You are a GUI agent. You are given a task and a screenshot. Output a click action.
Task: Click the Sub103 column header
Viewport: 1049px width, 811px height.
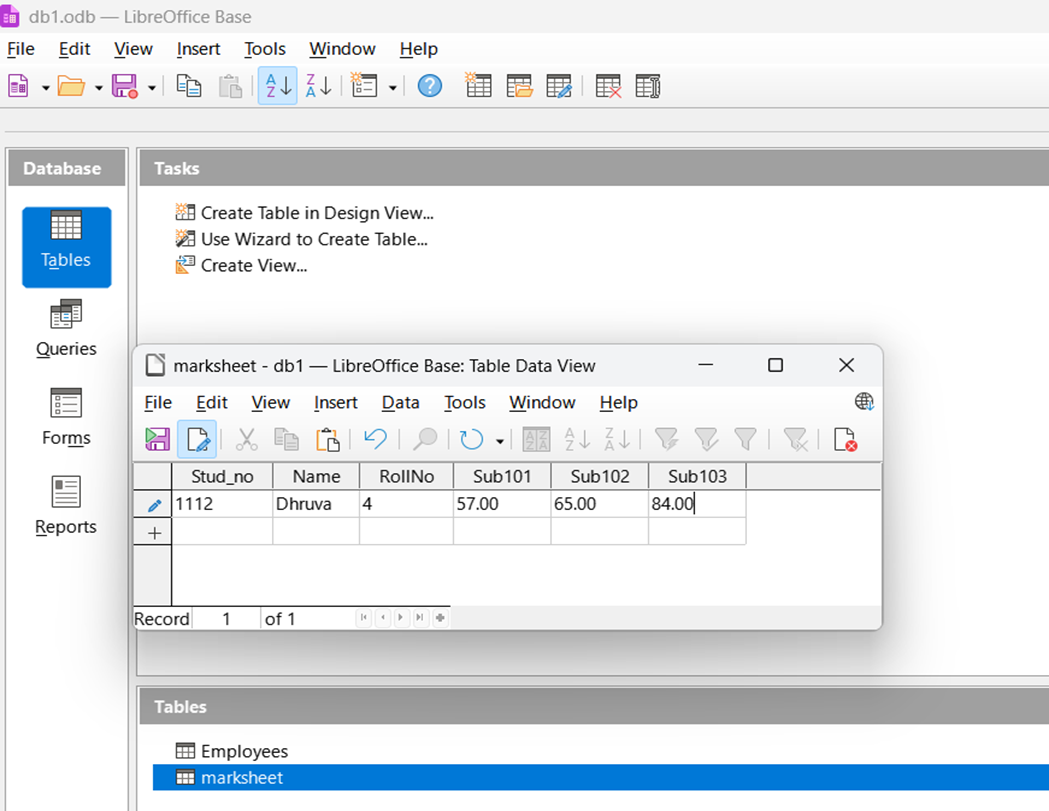coord(697,476)
